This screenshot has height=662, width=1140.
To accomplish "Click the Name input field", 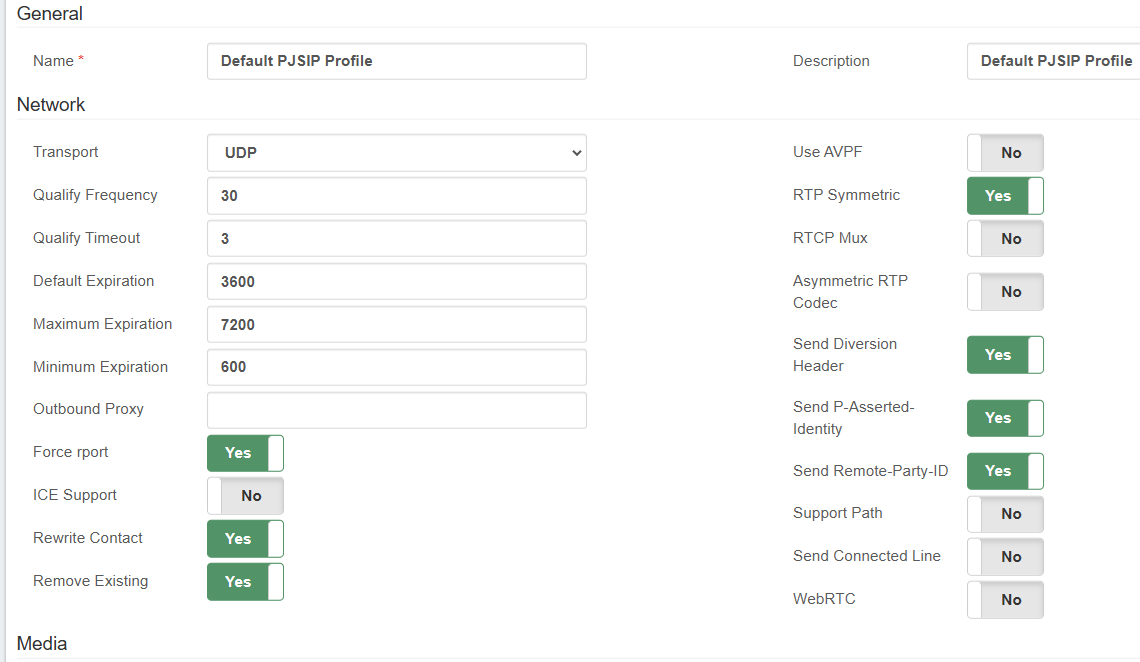I will point(397,61).
